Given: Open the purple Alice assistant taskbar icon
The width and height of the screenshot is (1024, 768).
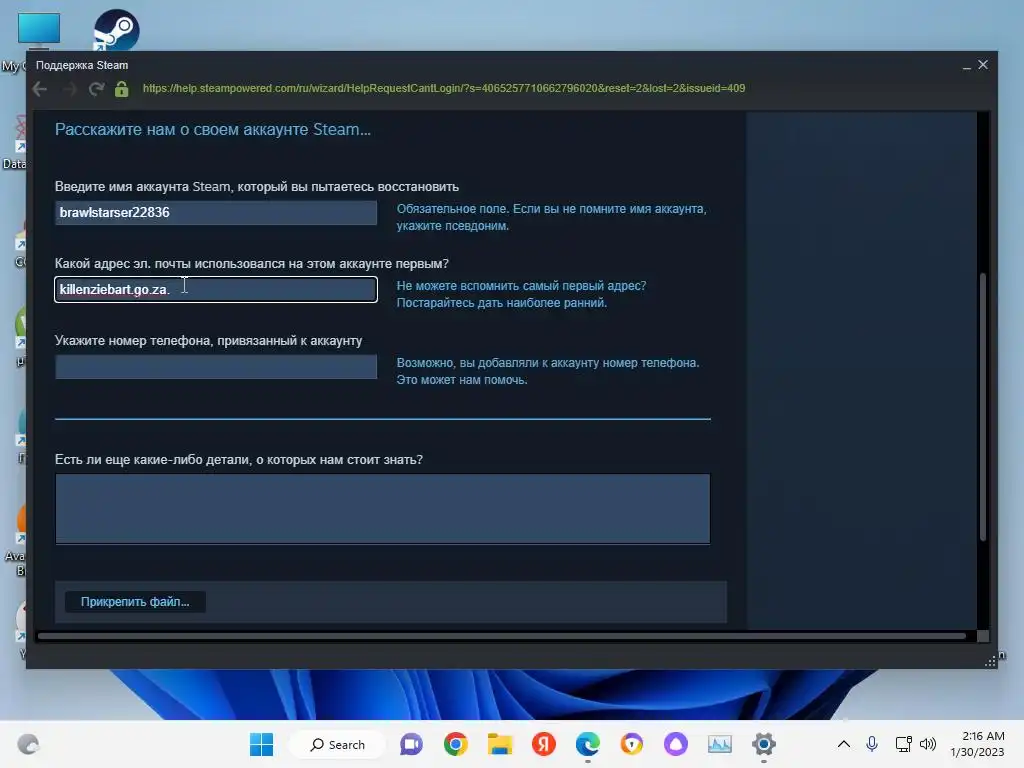Looking at the screenshot, I should (676, 744).
